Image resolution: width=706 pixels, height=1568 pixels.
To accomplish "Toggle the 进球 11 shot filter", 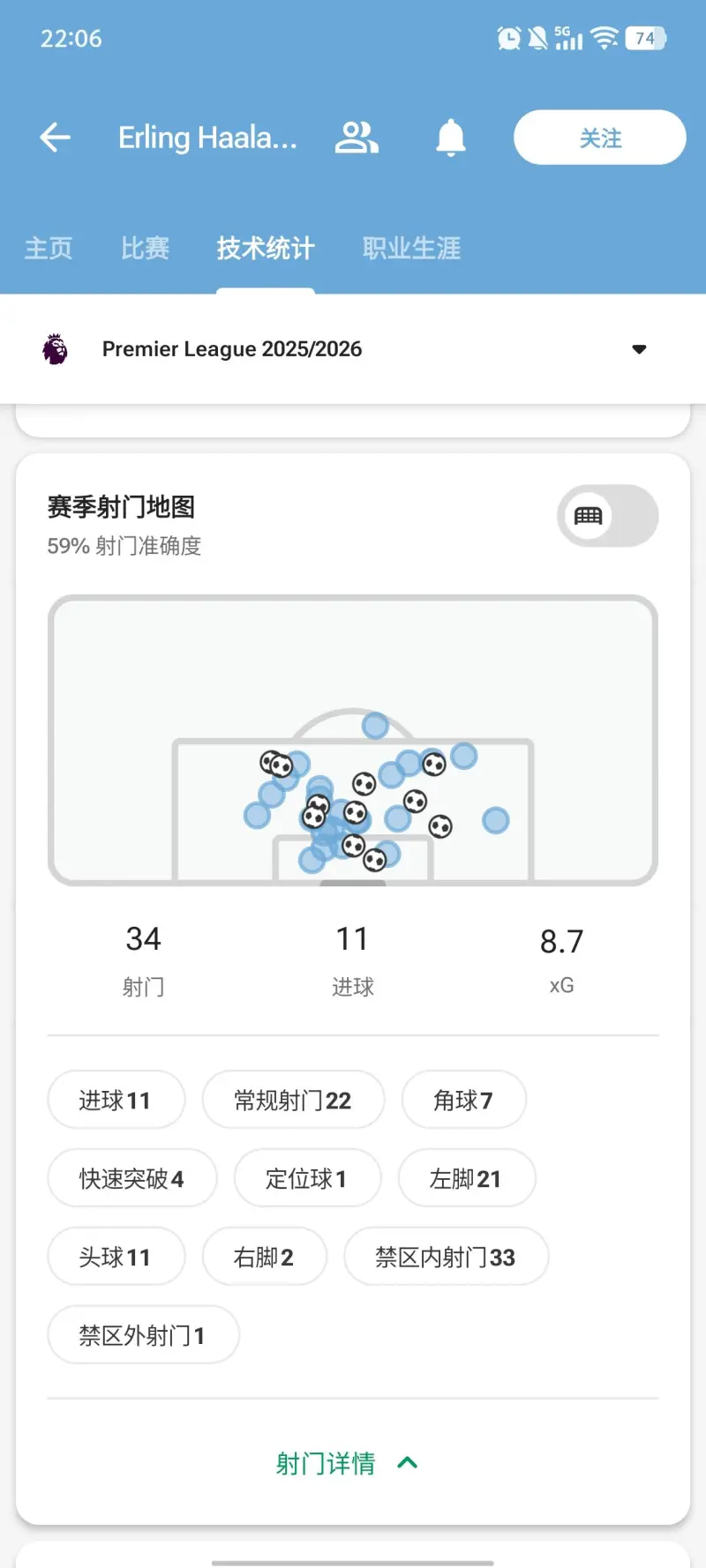I will 116,1100.
